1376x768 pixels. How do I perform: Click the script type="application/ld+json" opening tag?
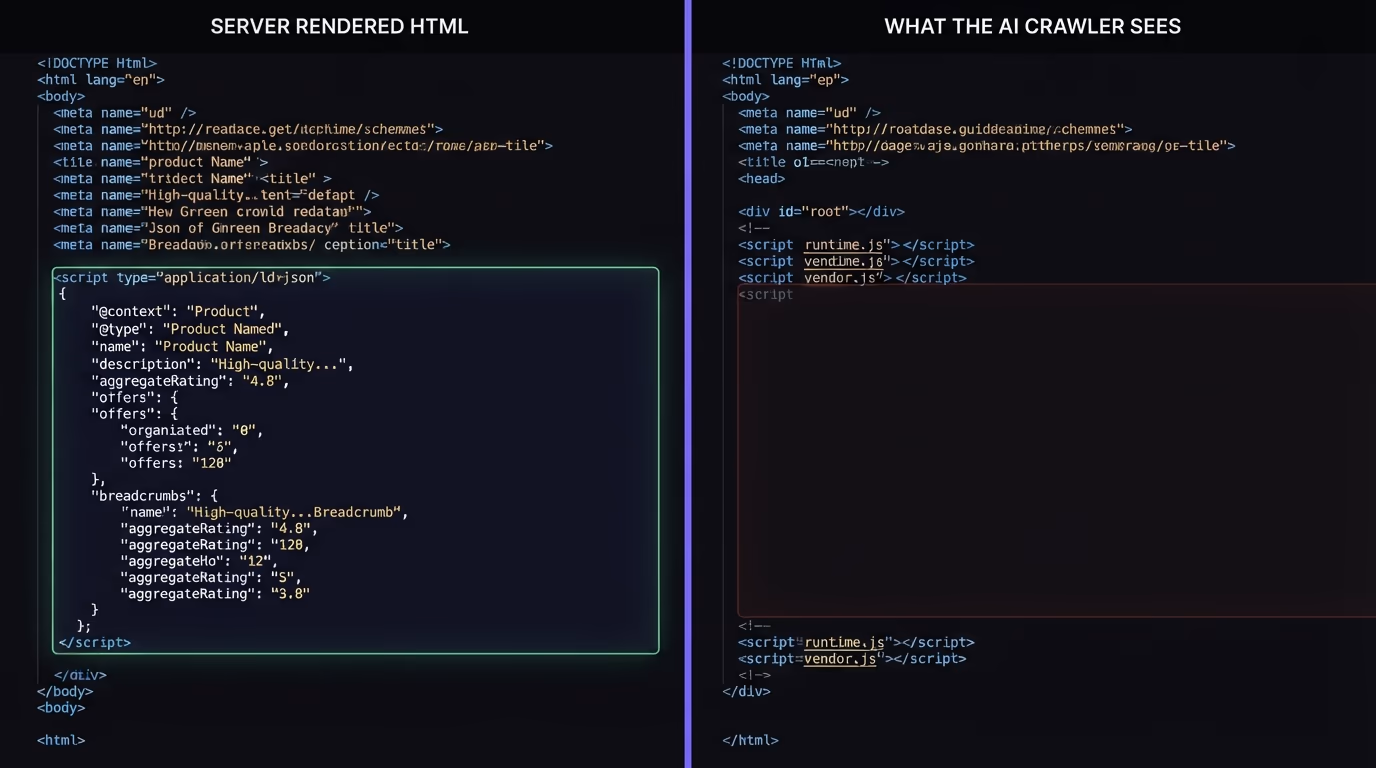click(x=192, y=277)
